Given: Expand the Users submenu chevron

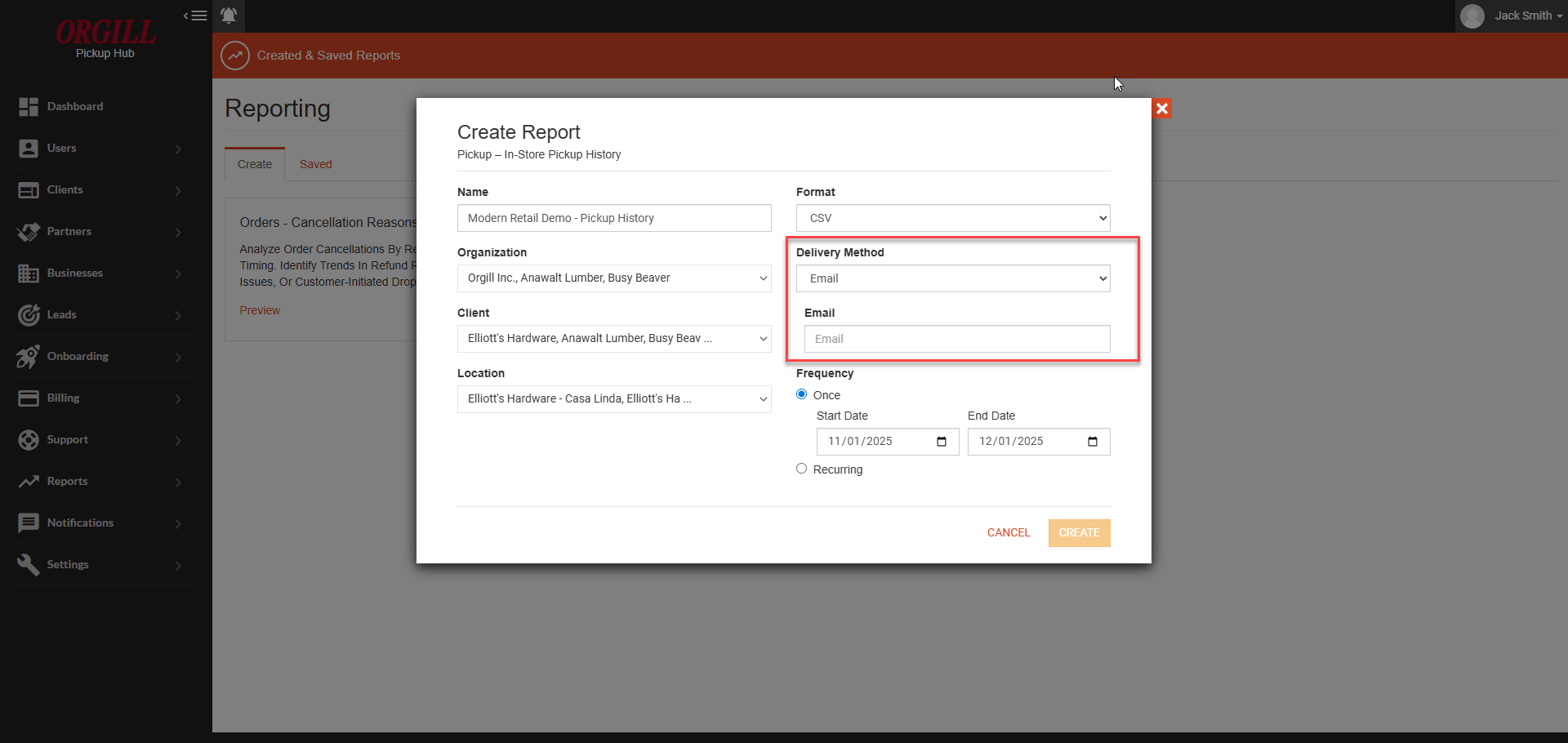Looking at the screenshot, I should [x=178, y=149].
